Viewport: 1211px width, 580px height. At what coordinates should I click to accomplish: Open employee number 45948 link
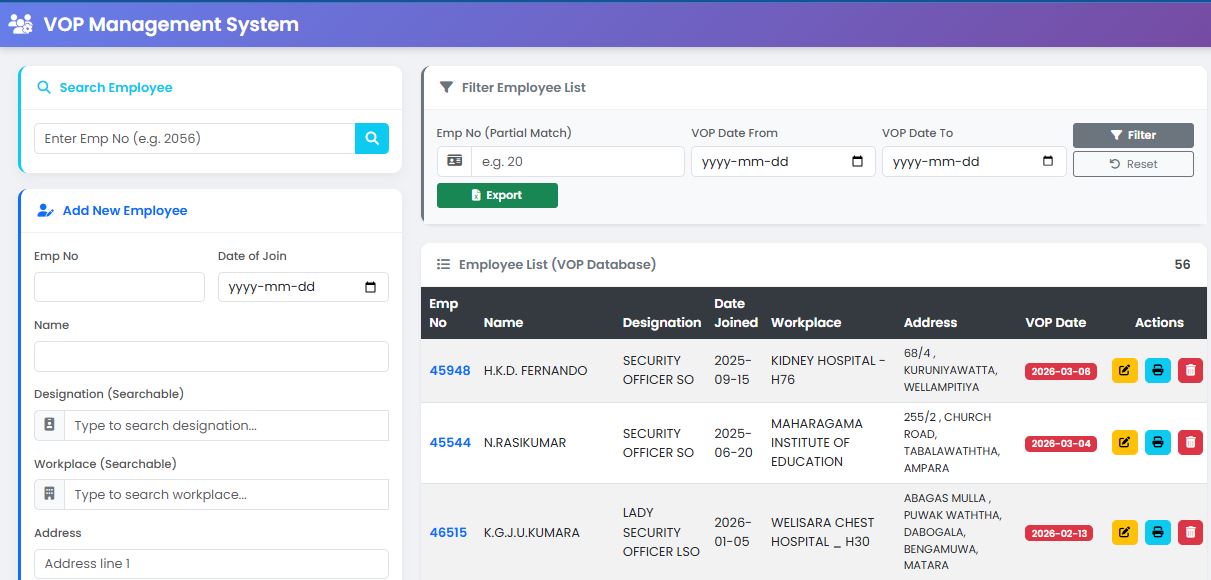(x=450, y=371)
